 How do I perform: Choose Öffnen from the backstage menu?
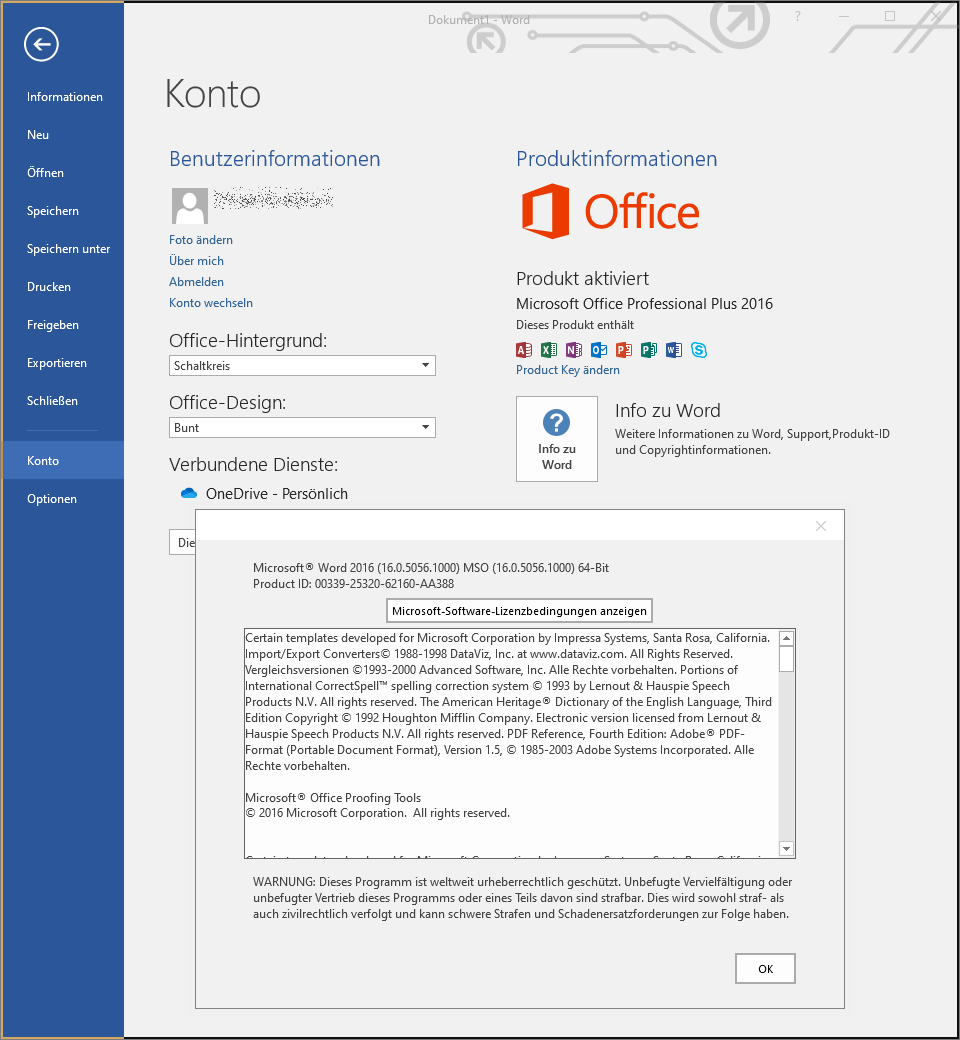45,173
